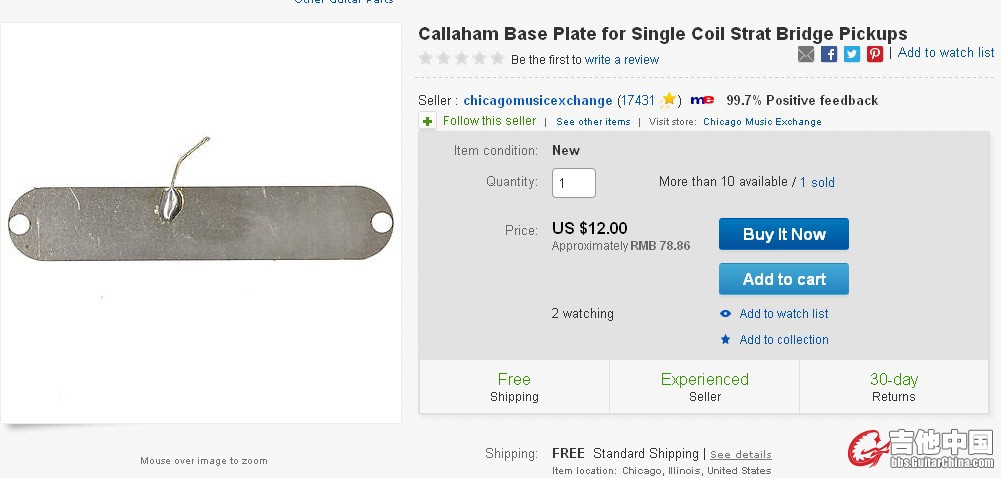Screen dimensions: 1001x478
Task: Open the '1 sold' link
Action: pos(817,183)
